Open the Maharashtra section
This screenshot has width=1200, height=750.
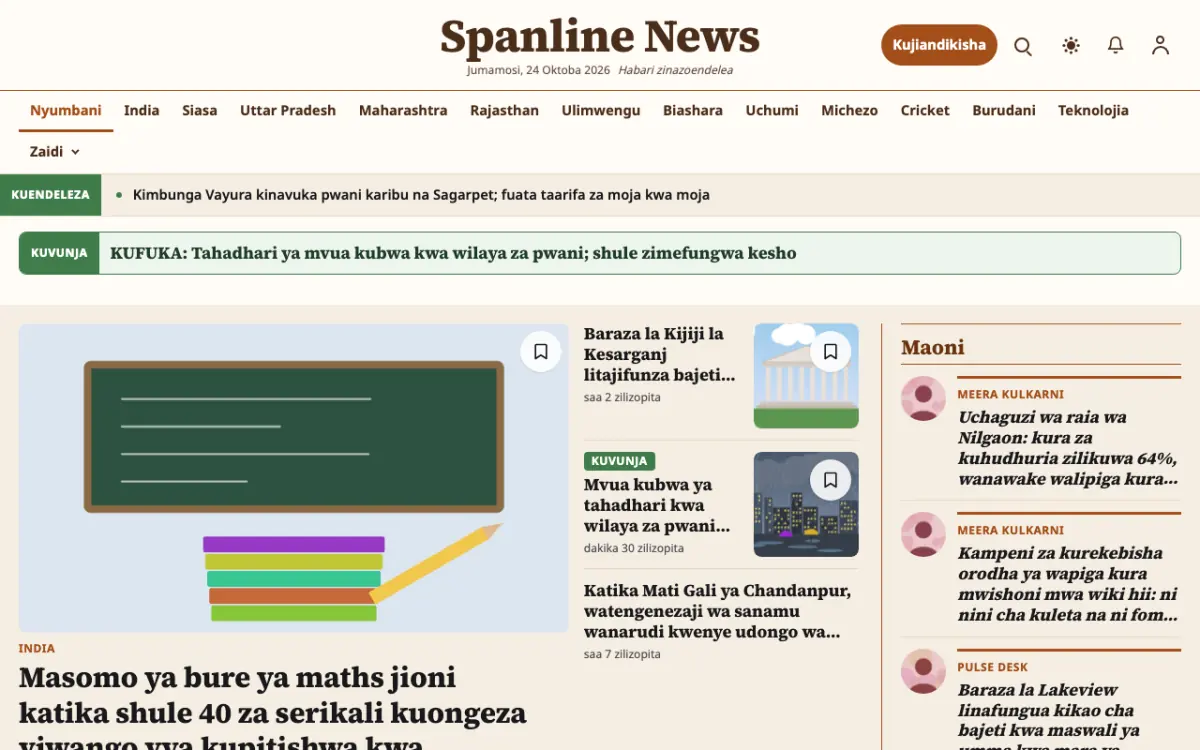(x=403, y=111)
